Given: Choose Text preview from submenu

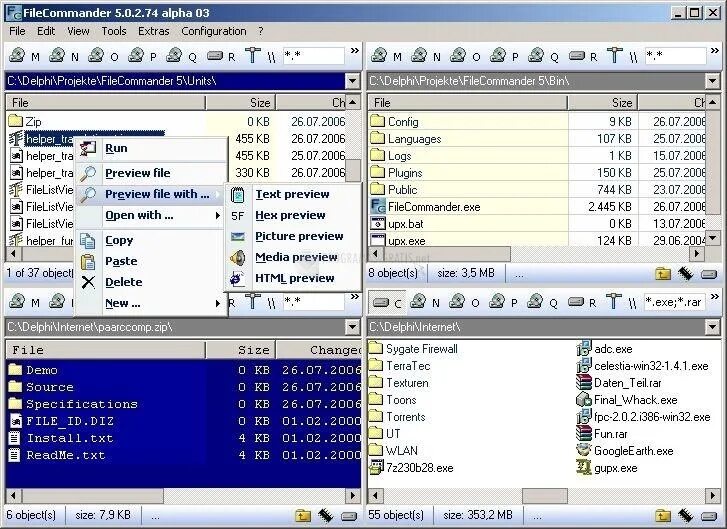Looking at the screenshot, I should (x=292, y=194).
